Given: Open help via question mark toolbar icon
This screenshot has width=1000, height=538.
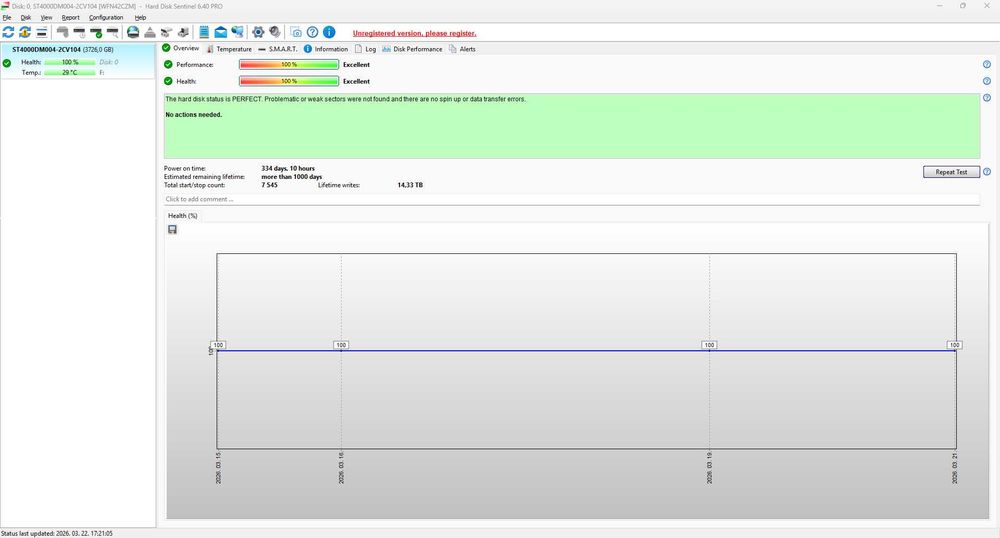Looking at the screenshot, I should tap(312, 32).
